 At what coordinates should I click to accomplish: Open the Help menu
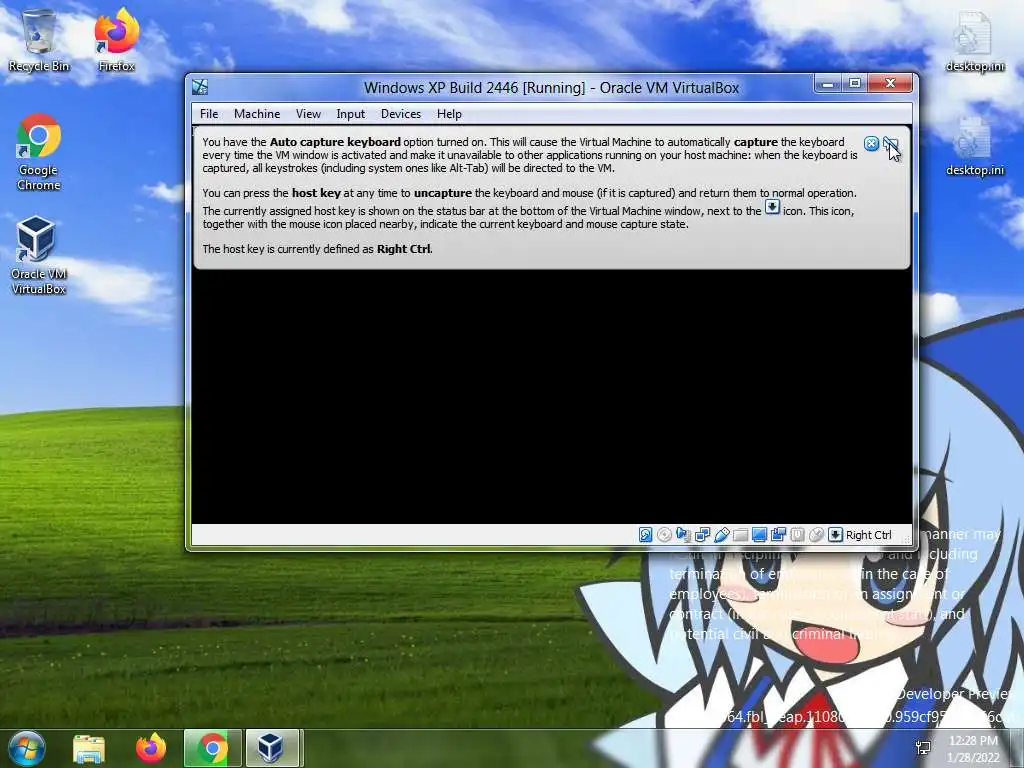coord(449,114)
